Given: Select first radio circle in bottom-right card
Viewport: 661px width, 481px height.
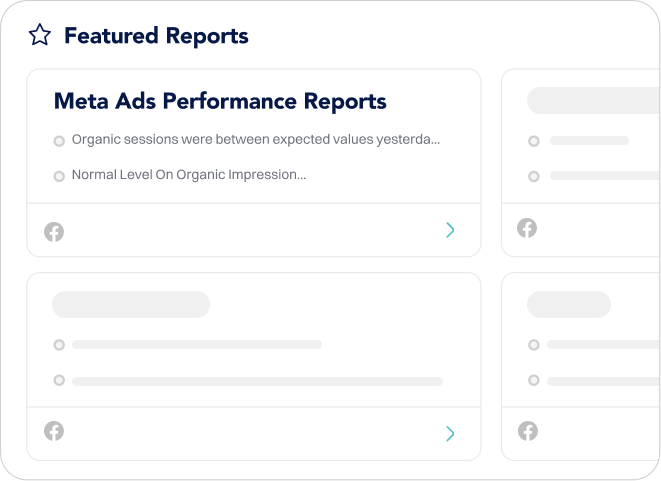Looking at the screenshot, I should tap(534, 345).
